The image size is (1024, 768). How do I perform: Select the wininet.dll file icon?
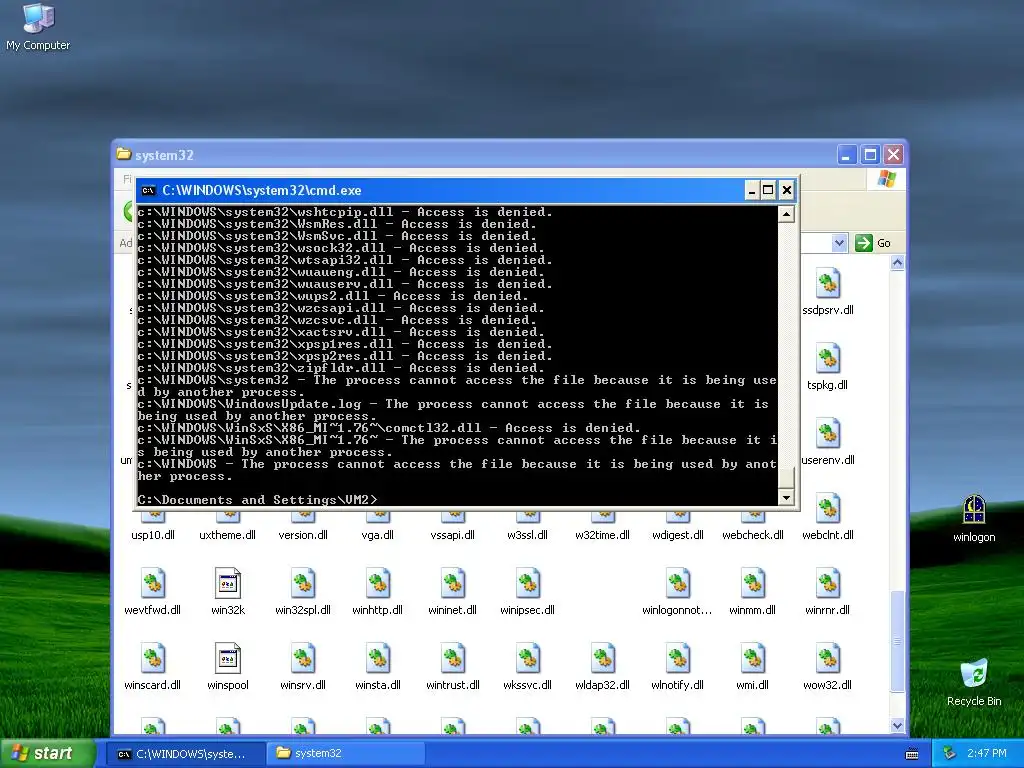pos(453,583)
